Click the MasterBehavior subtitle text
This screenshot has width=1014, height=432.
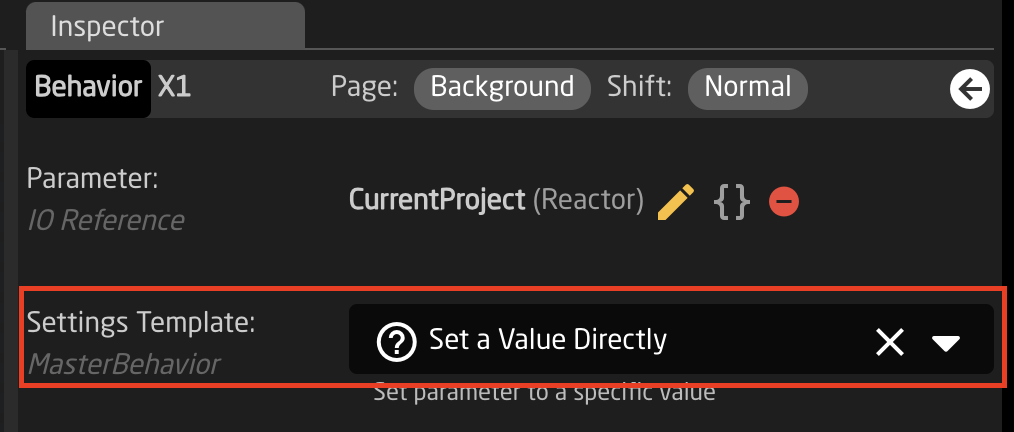[124, 365]
